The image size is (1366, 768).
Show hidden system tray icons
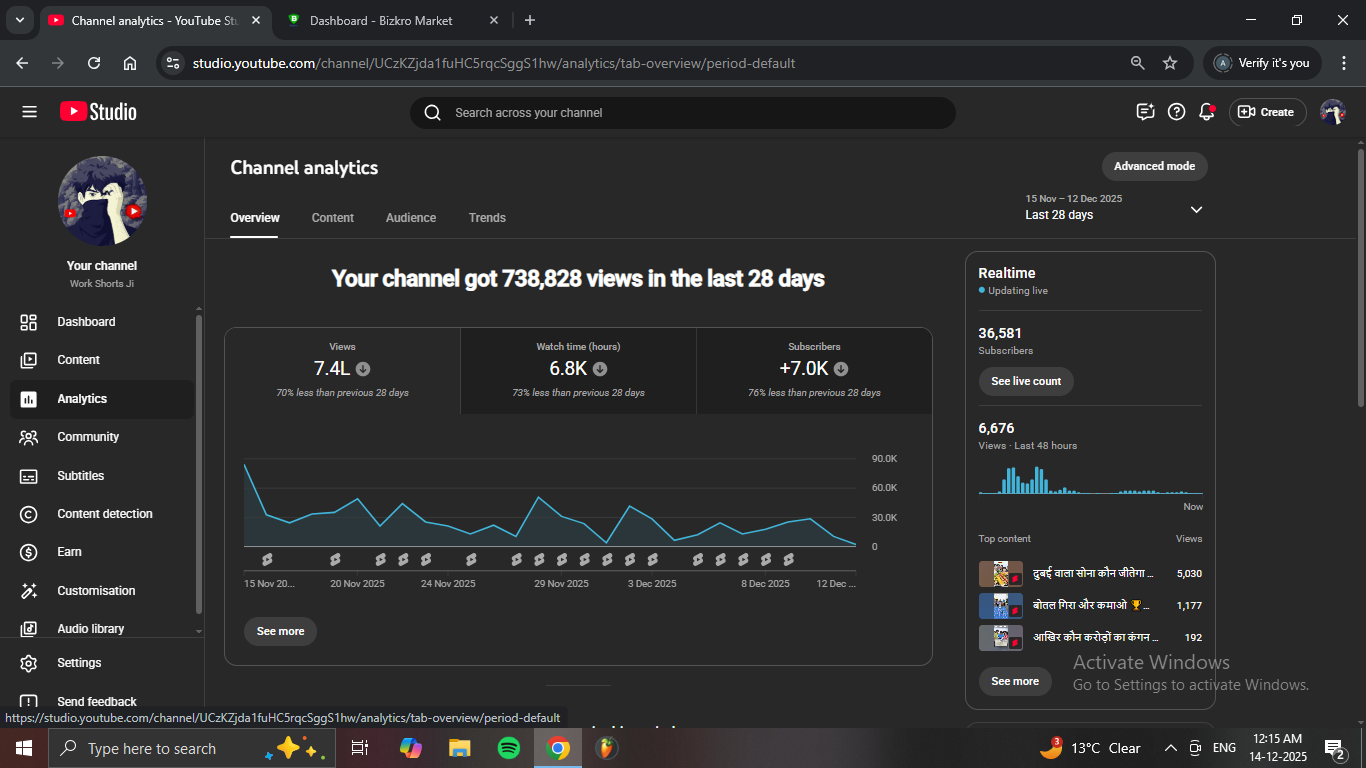[1170, 748]
